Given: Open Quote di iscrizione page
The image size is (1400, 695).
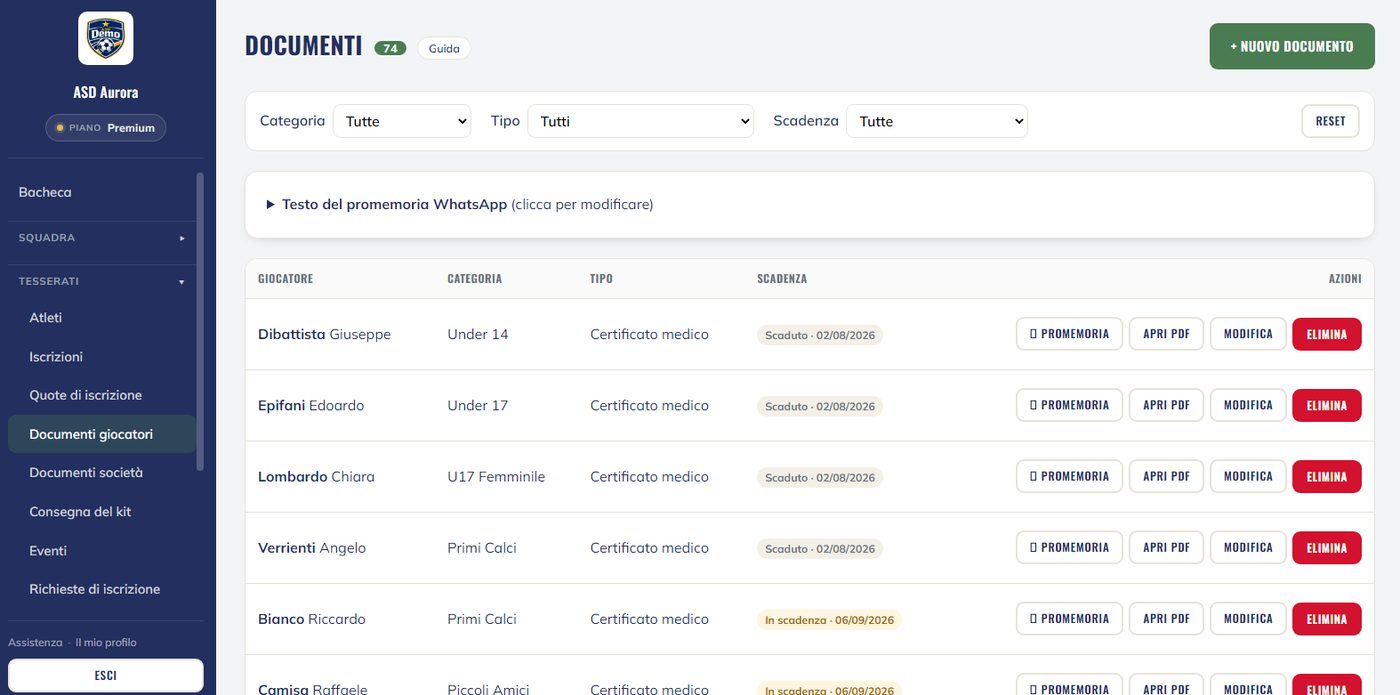Looking at the screenshot, I should tap(102, 395).
